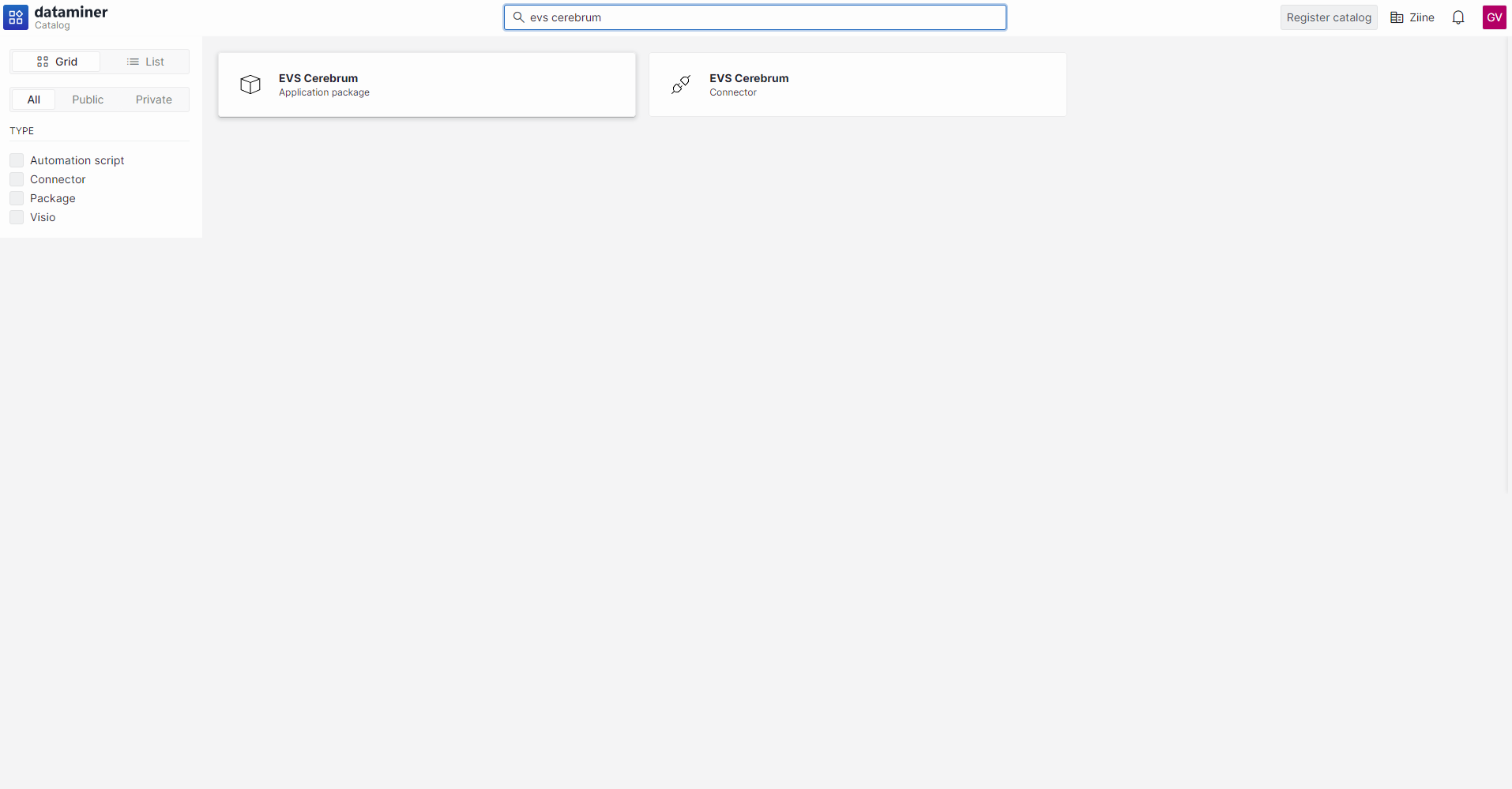The height and width of the screenshot is (789, 1512).
Task: Check the Automation script type filter
Action: tap(17, 160)
